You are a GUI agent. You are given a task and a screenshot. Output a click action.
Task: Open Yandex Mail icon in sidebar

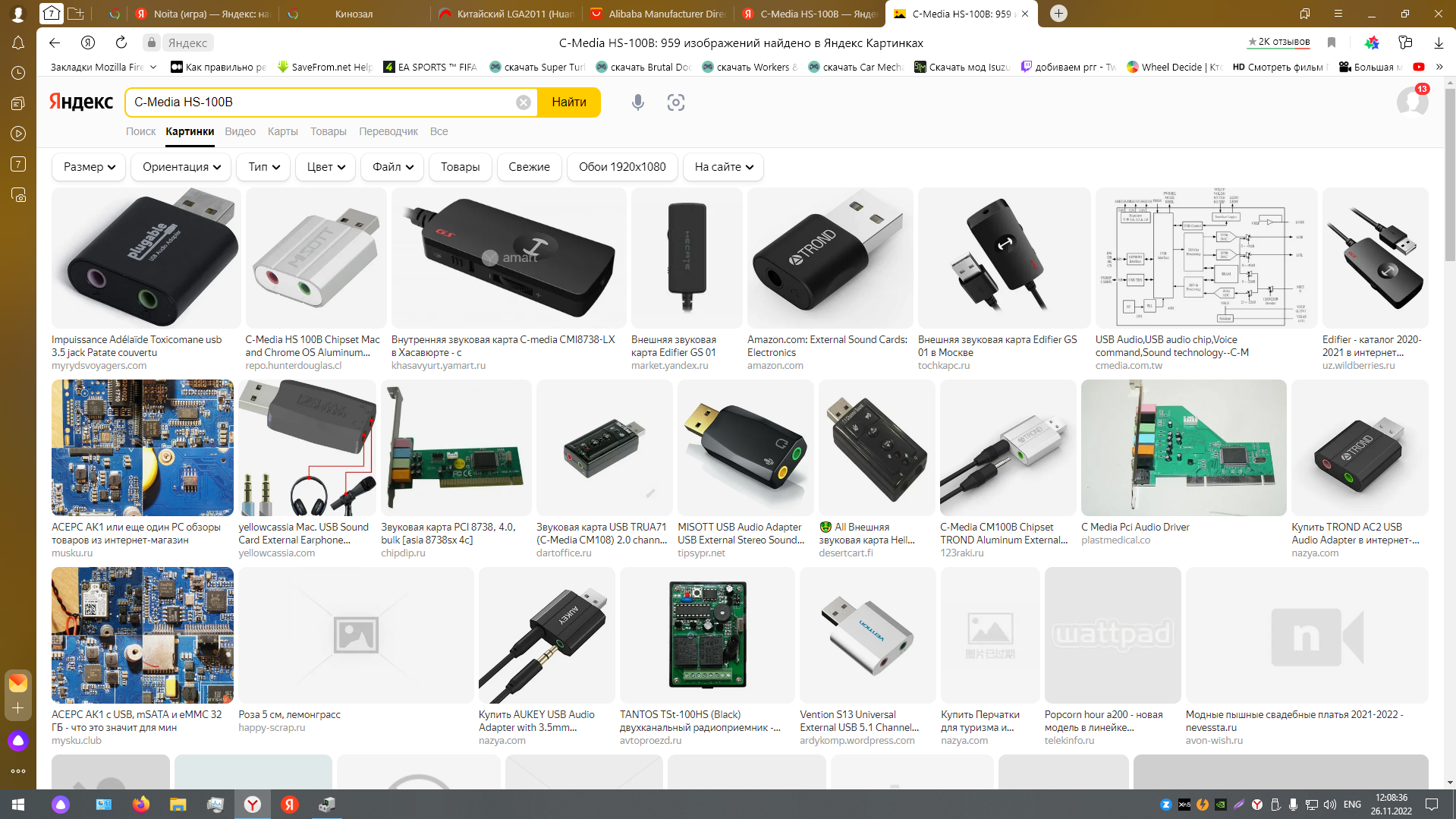coord(18,682)
